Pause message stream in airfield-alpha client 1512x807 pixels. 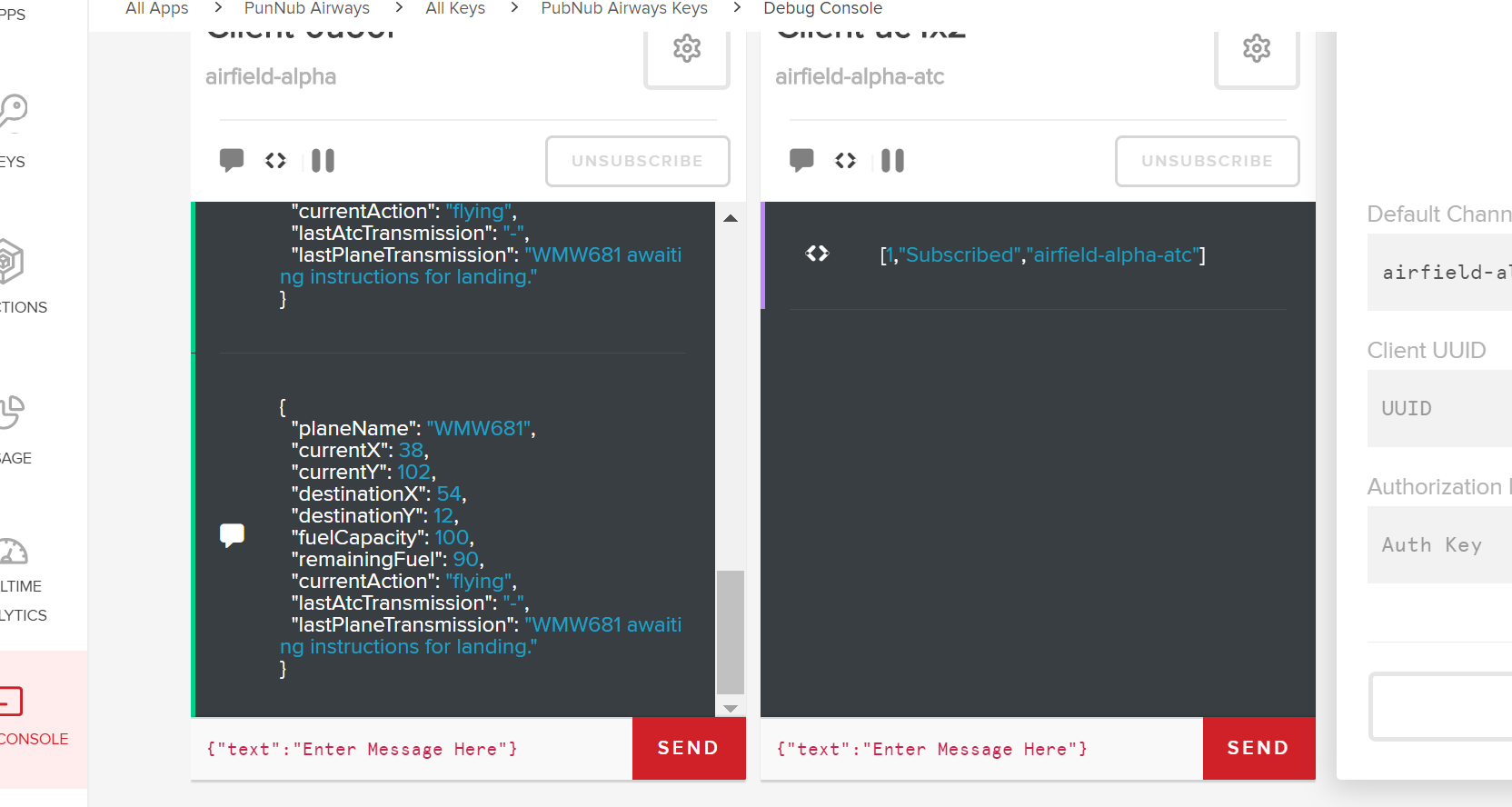click(x=323, y=161)
